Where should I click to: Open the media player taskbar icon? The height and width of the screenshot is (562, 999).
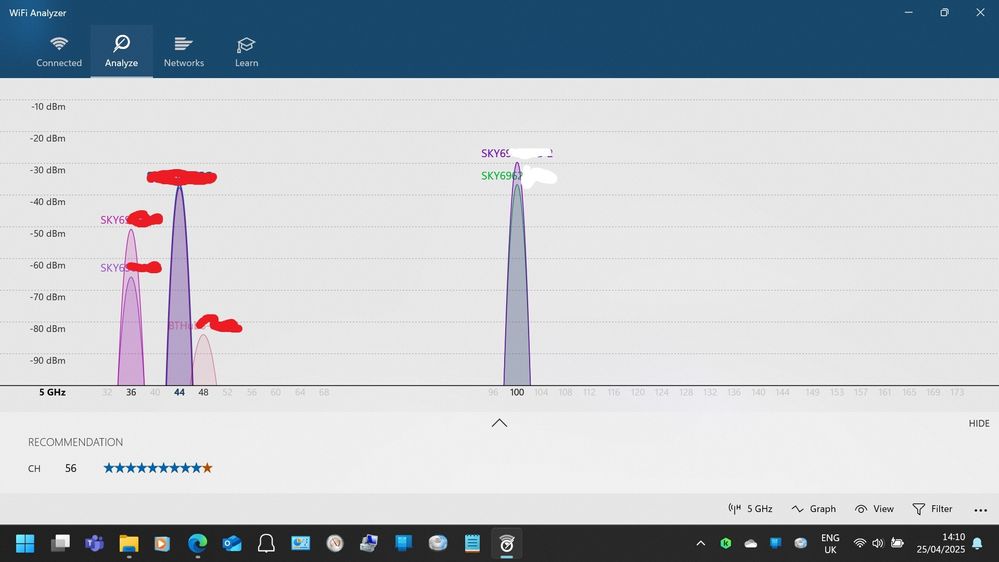(x=162, y=544)
